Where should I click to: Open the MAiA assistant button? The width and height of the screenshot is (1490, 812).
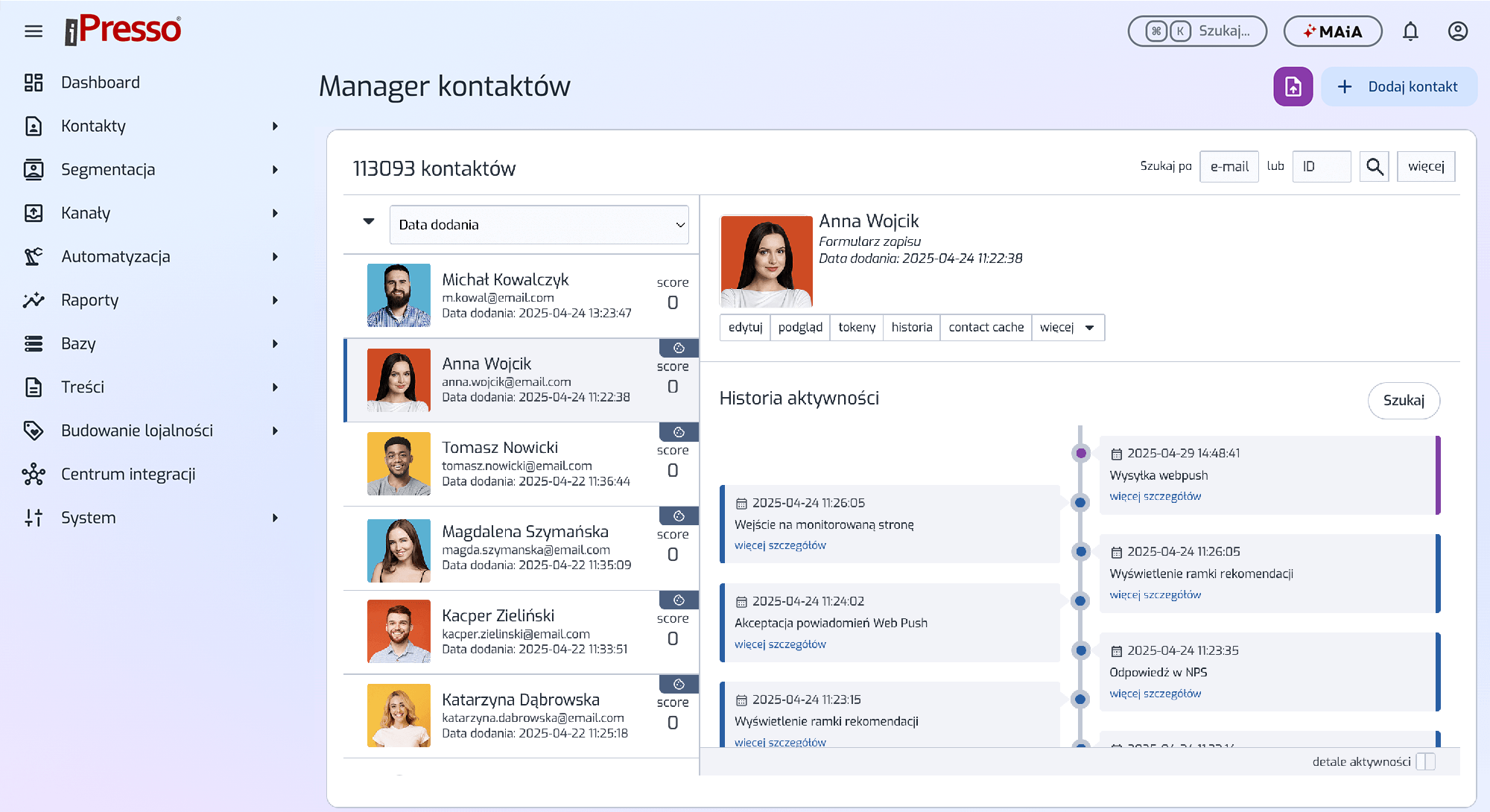[1333, 31]
